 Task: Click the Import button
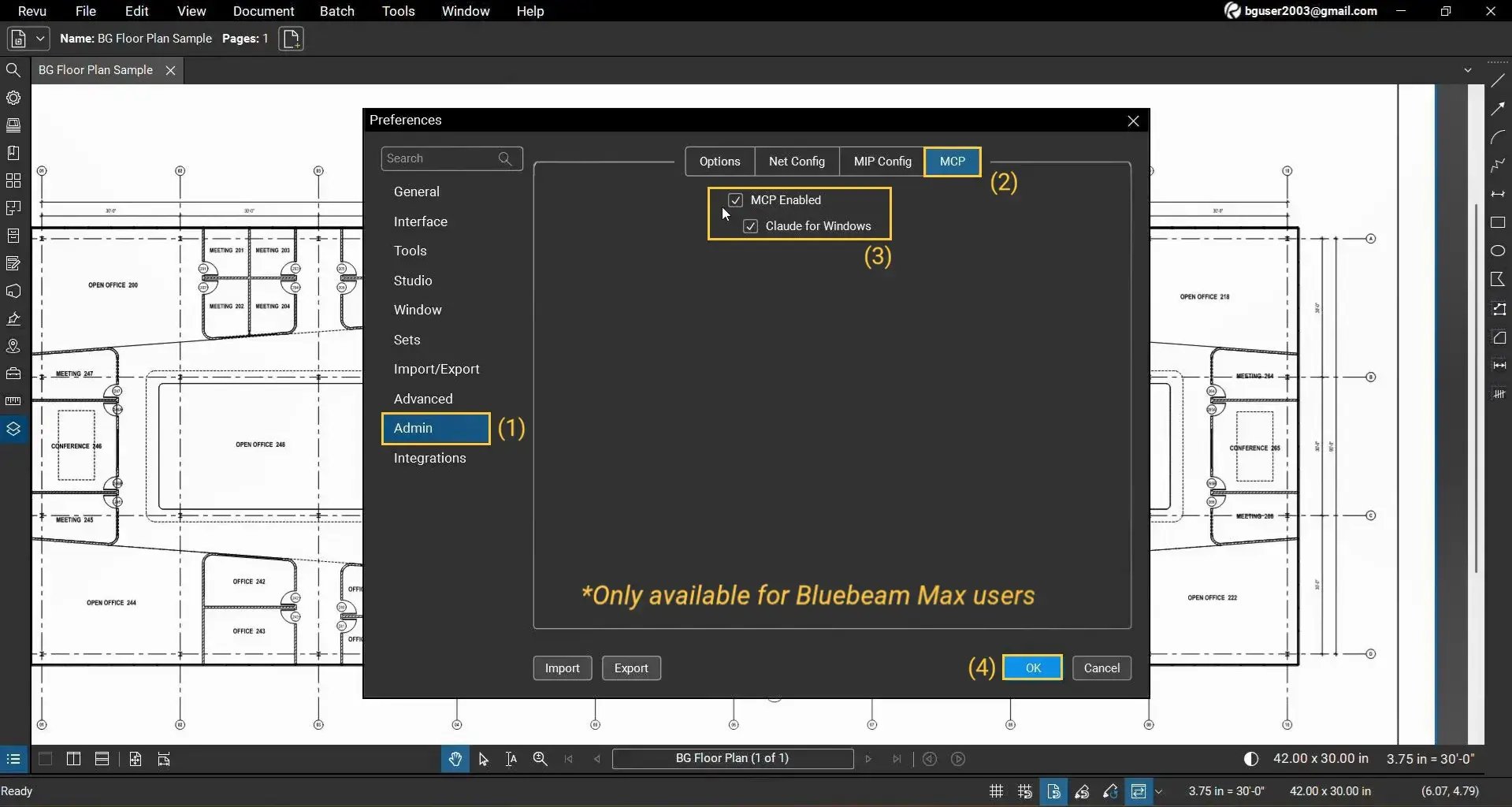562,668
